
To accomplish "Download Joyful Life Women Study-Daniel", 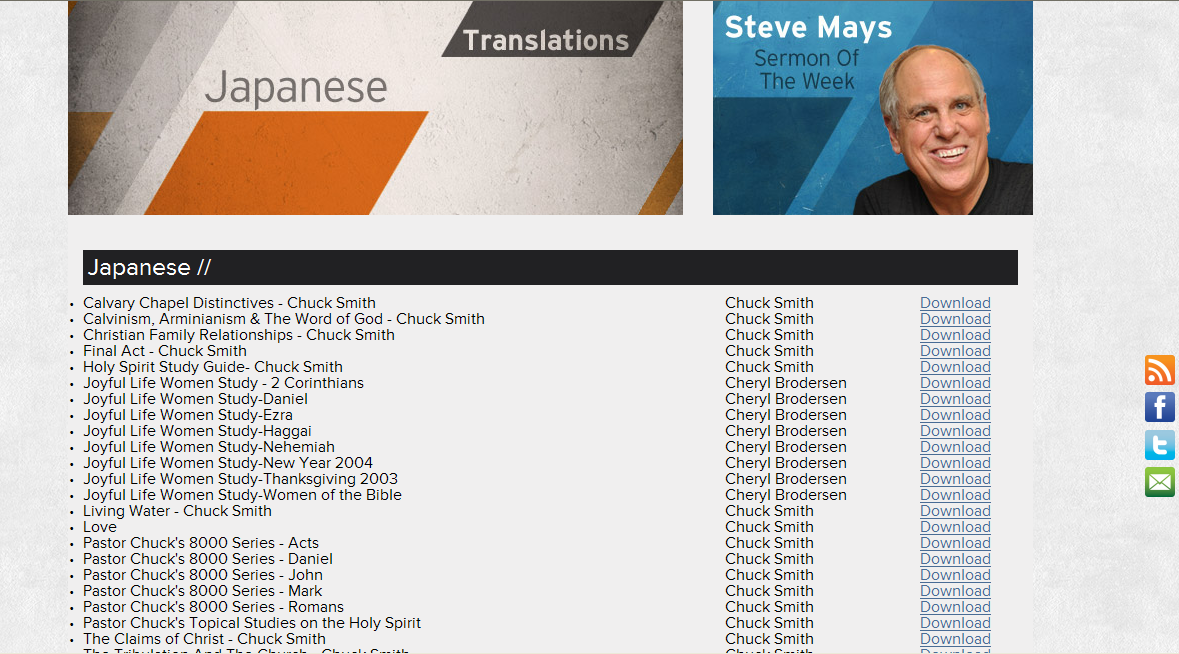I will click(x=955, y=399).
